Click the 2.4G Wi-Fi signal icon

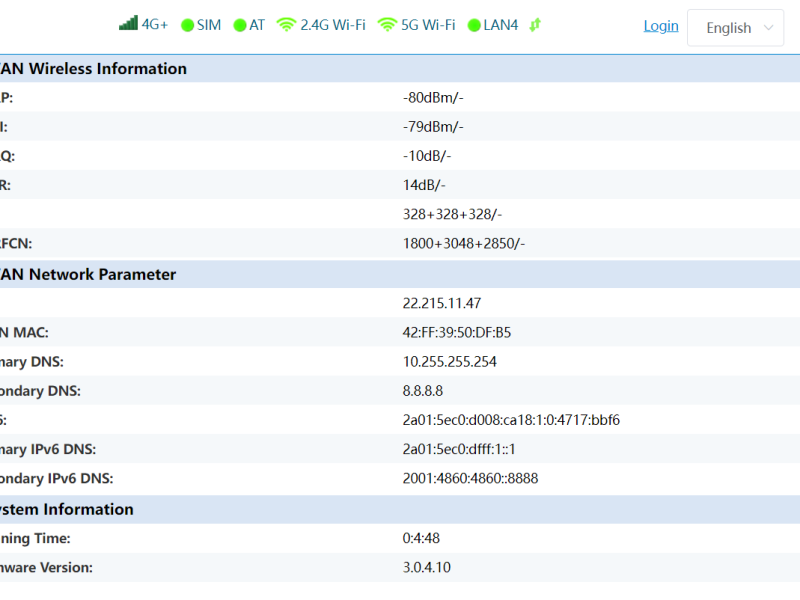point(287,25)
